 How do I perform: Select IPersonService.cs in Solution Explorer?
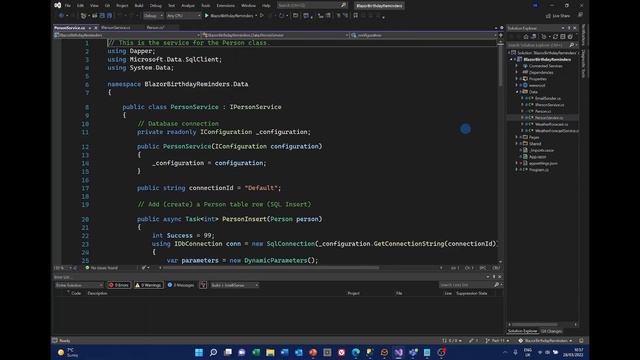549,105
